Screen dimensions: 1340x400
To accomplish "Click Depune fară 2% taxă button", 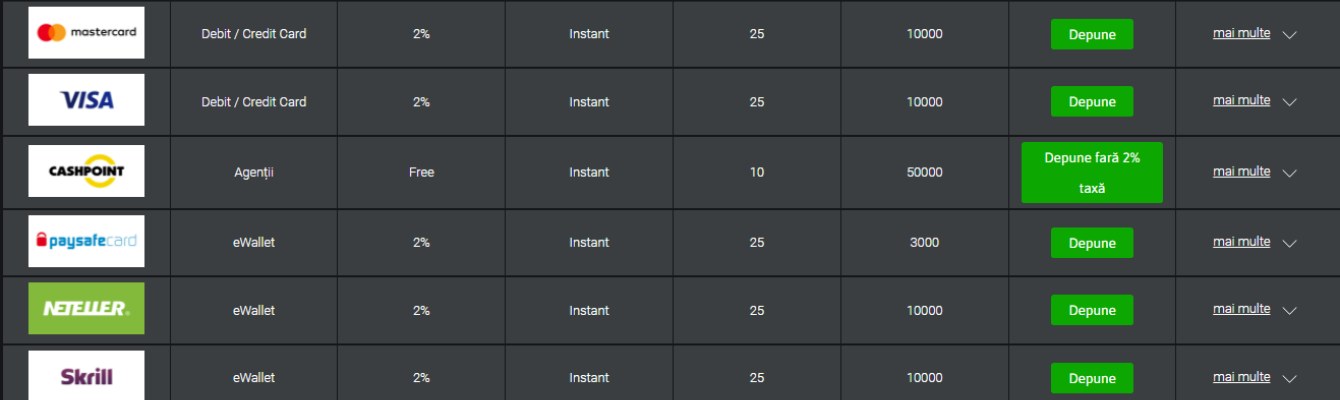I will tap(1092, 172).
